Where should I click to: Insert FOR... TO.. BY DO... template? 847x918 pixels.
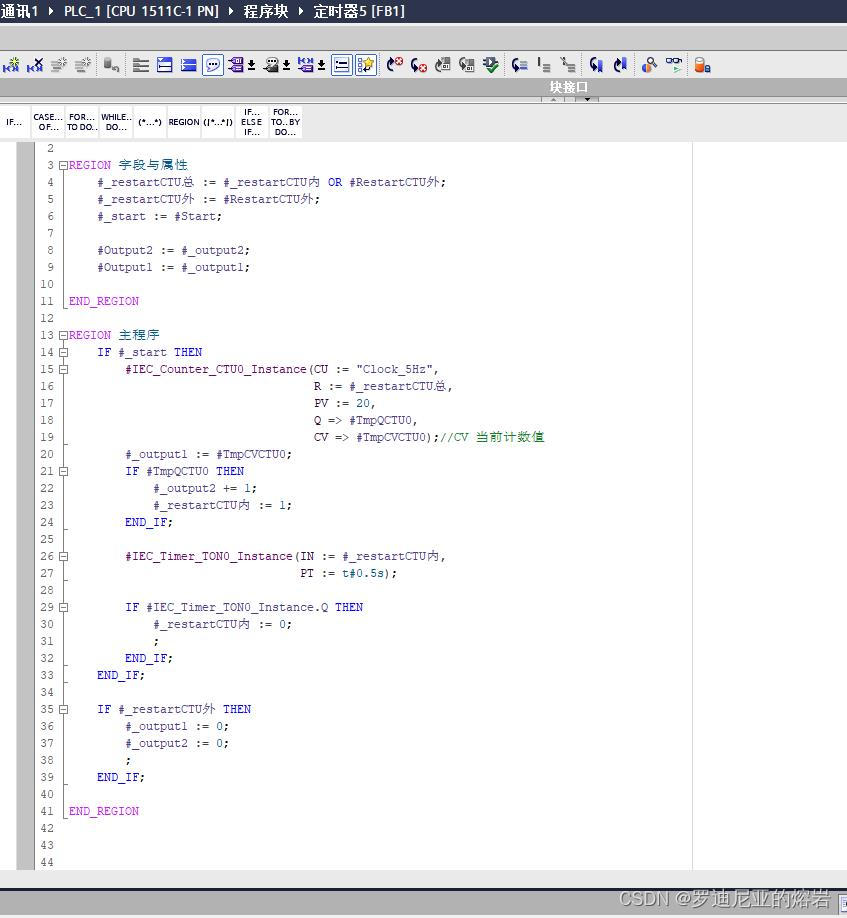286,122
